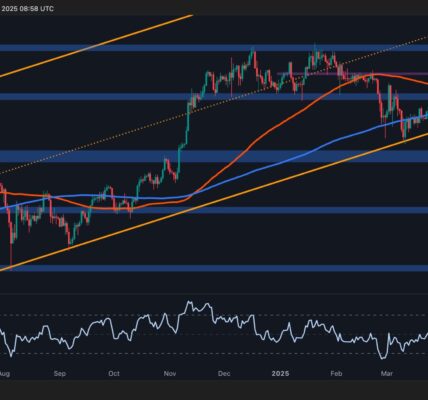Select the short purple horizontal level line
Image resolution: width=428 pixels, height=400 pixels.
point(352,73)
